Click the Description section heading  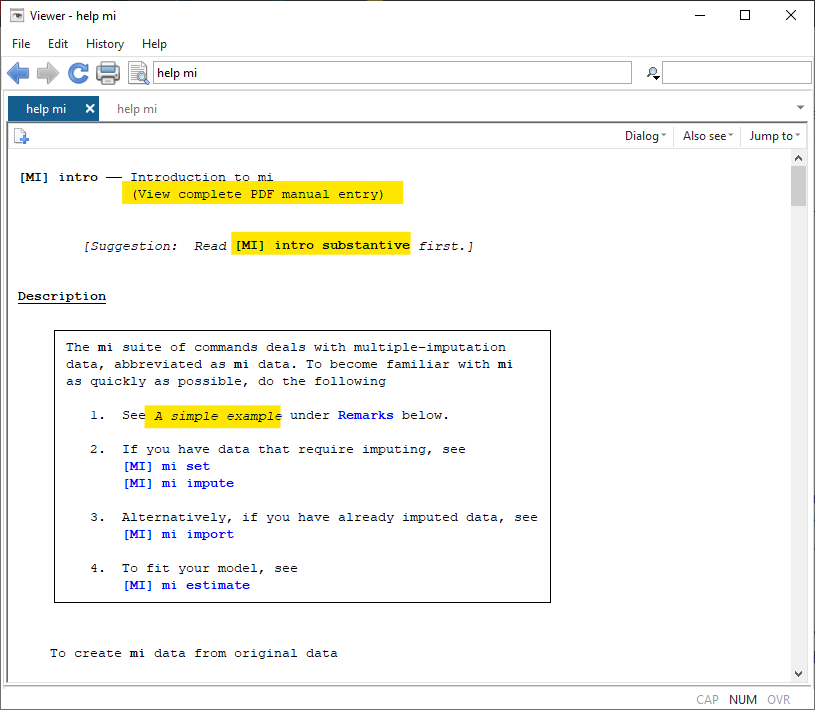(x=62, y=296)
